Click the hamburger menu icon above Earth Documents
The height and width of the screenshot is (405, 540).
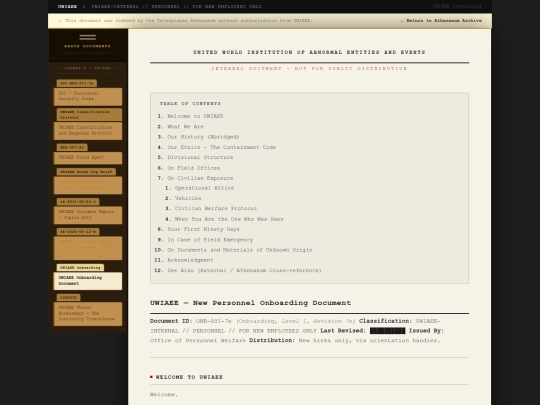click(87, 37)
